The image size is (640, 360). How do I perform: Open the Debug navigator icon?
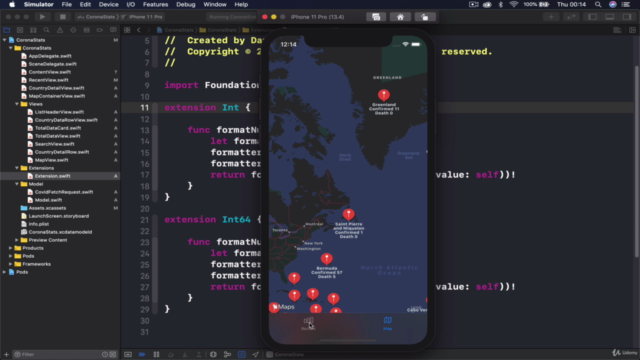pos(87,30)
